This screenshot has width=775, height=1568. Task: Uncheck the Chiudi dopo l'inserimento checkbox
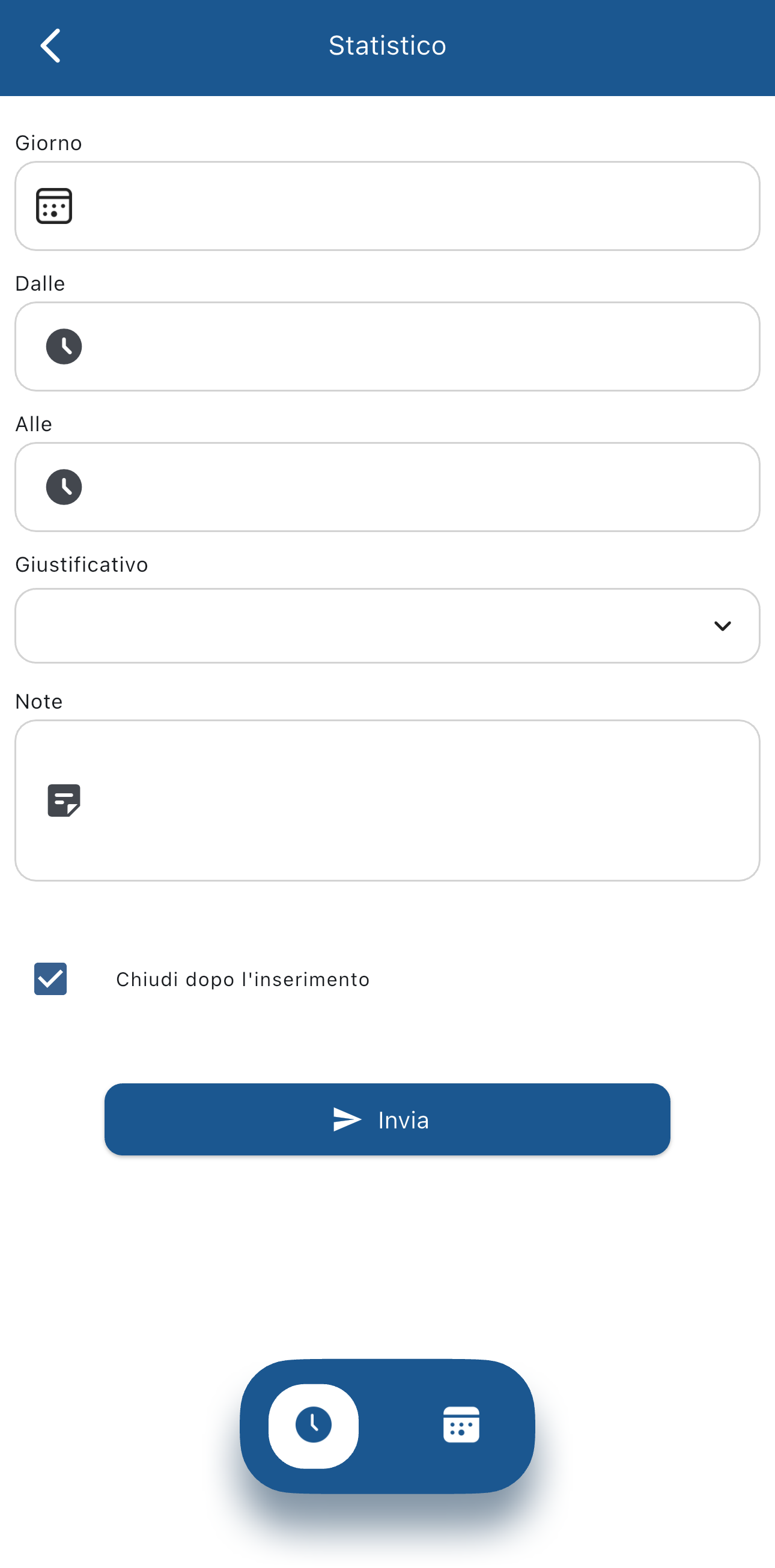[50, 979]
